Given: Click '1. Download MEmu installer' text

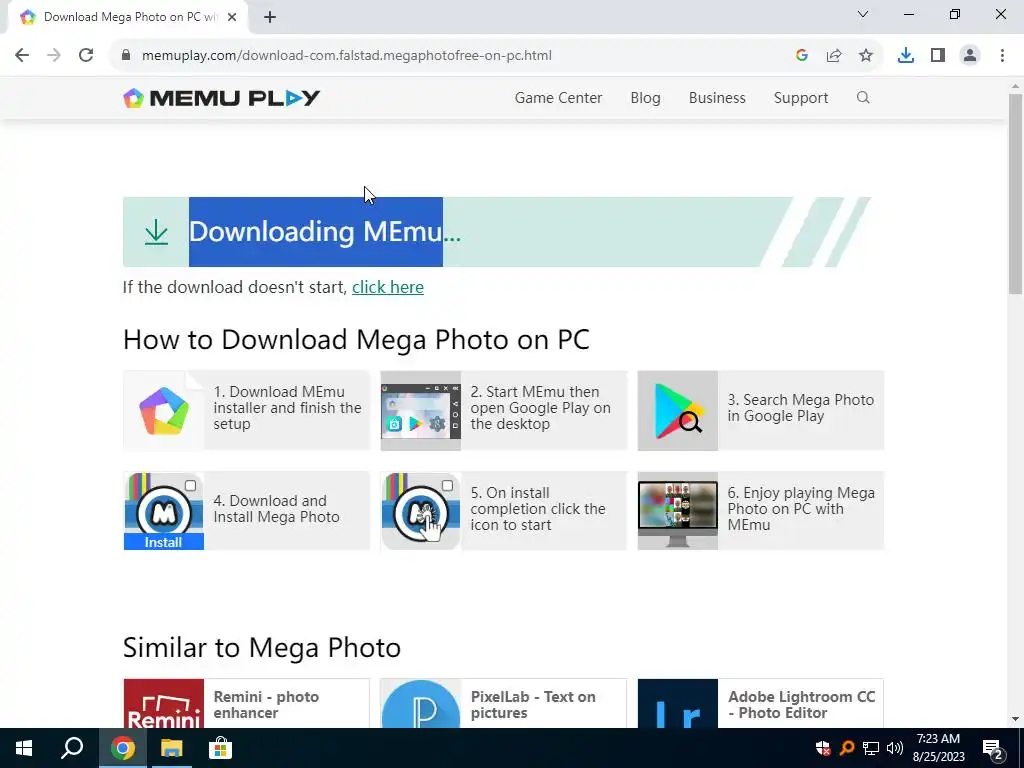Looking at the screenshot, I should [287, 408].
